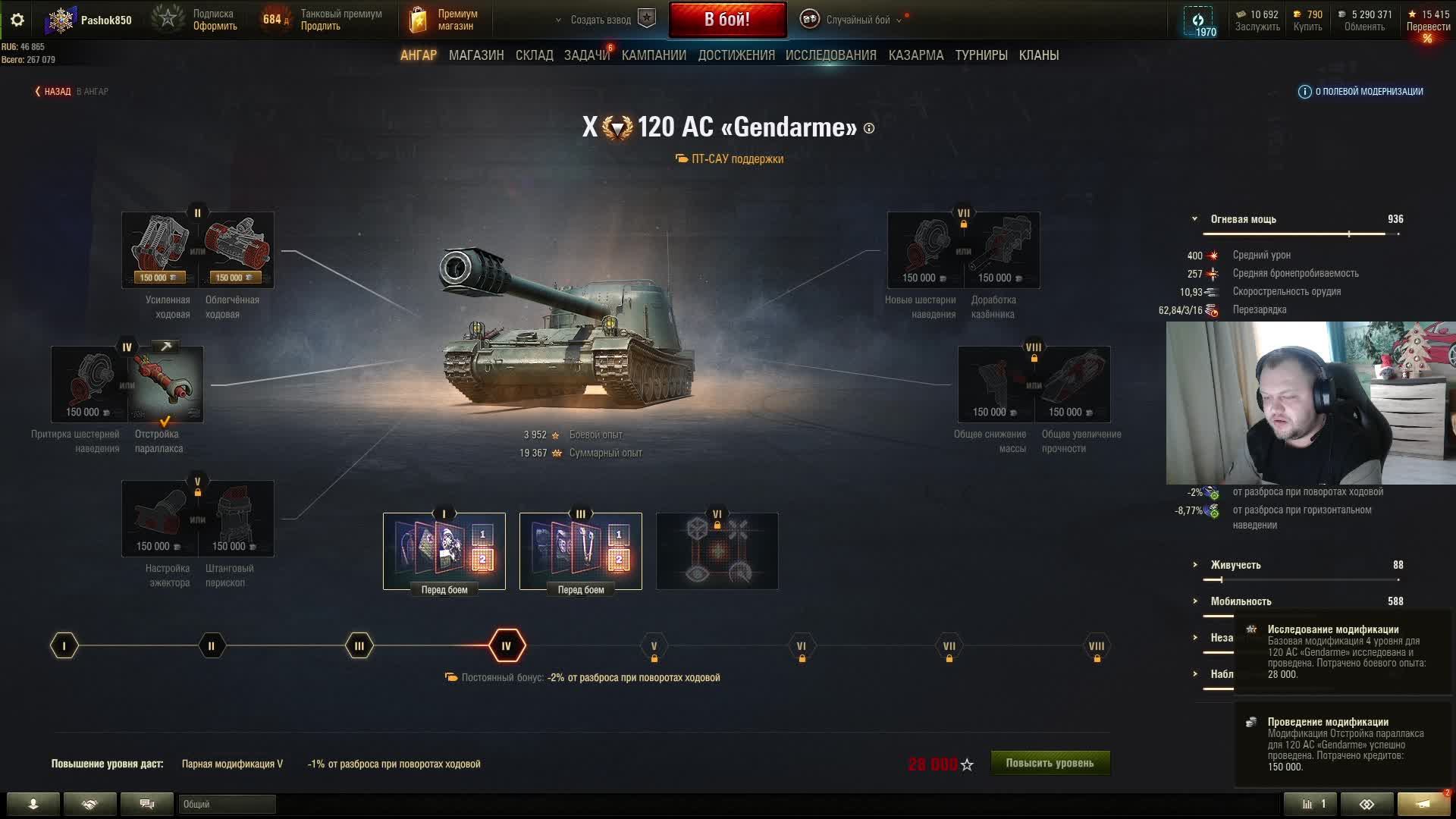Open the platoon badge next to Создать взвод
This screenshot has width=1456, height=819.
[647, 20]
